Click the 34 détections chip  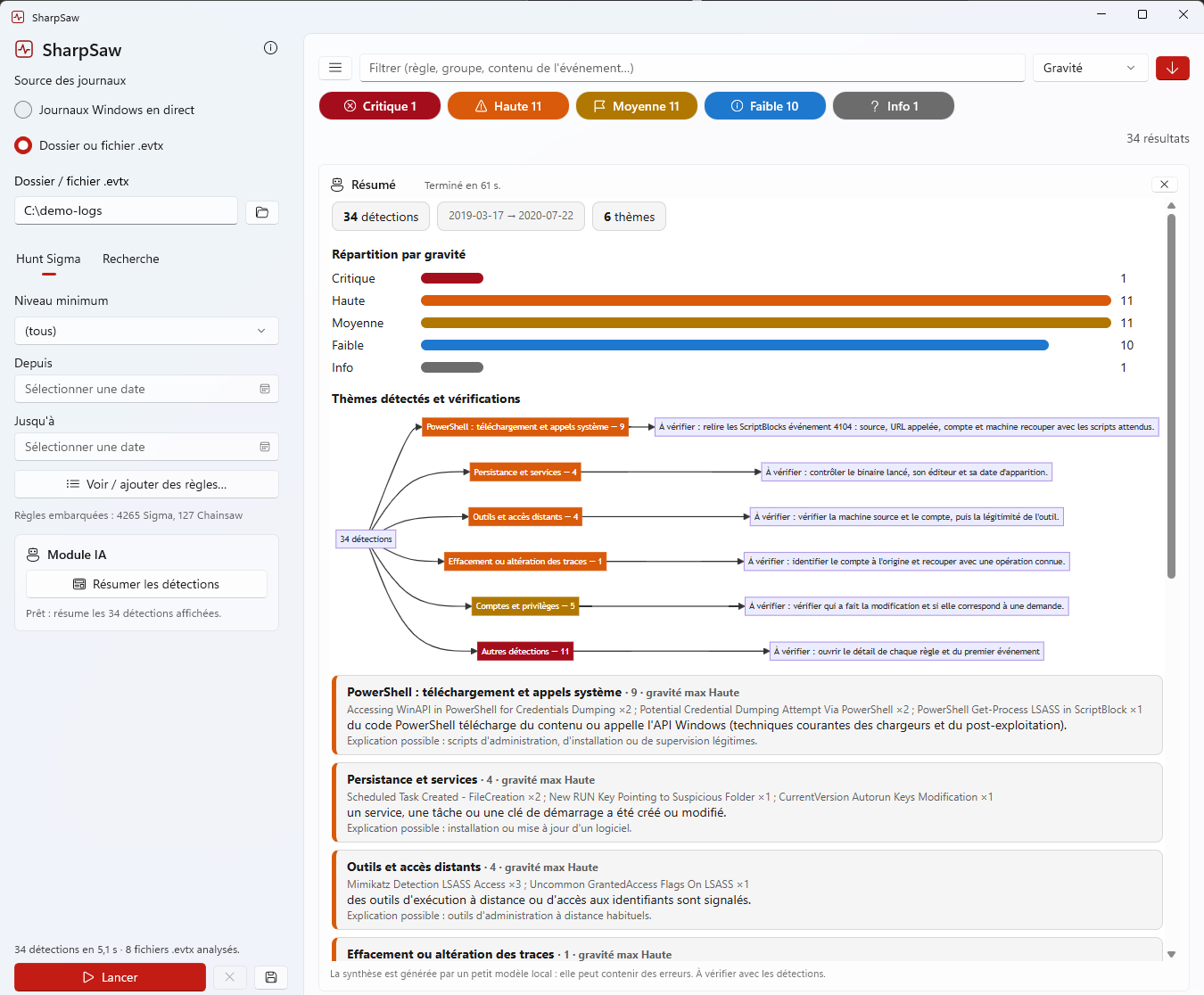click(381, 217)
